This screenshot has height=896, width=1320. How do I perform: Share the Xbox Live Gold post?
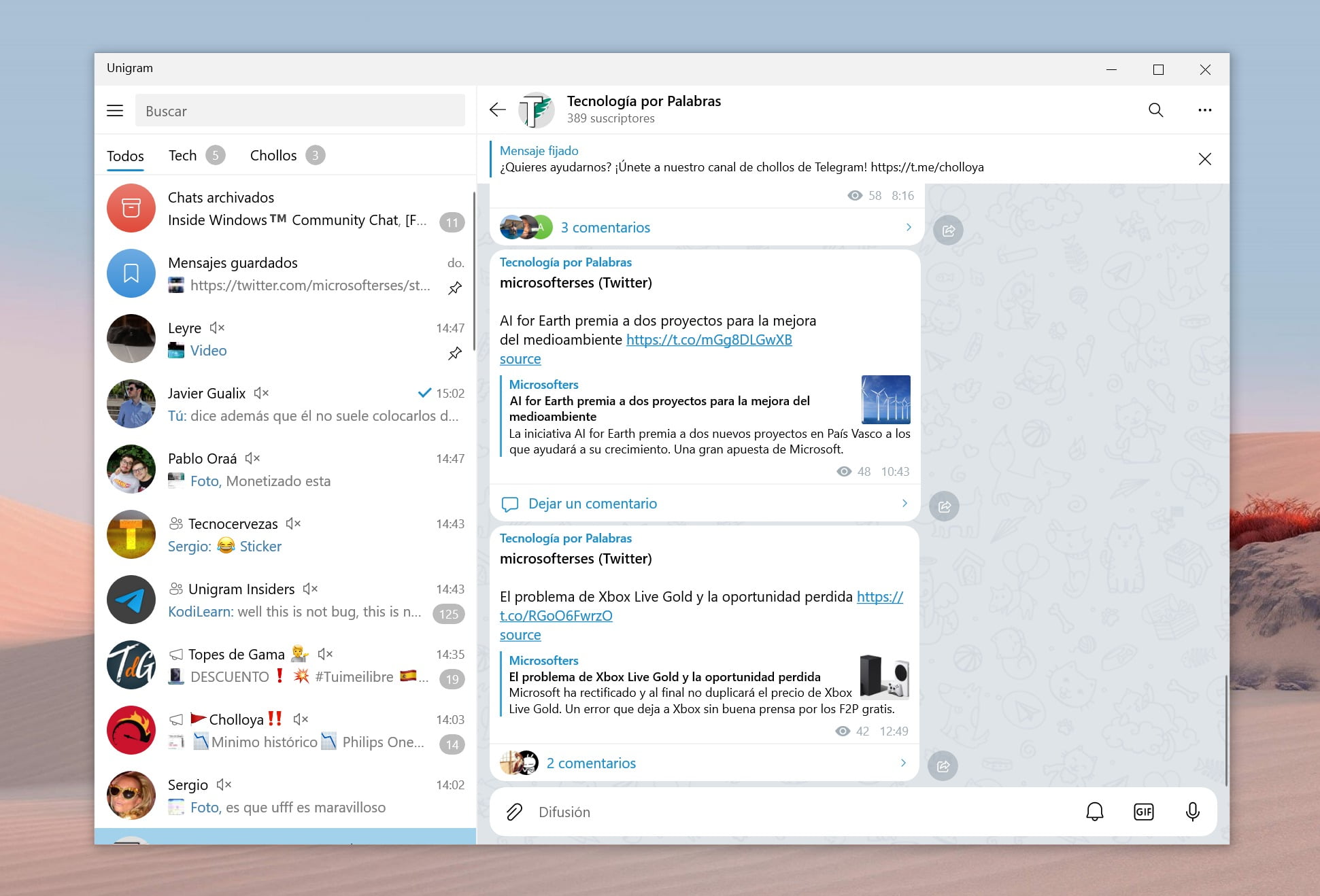943,766
